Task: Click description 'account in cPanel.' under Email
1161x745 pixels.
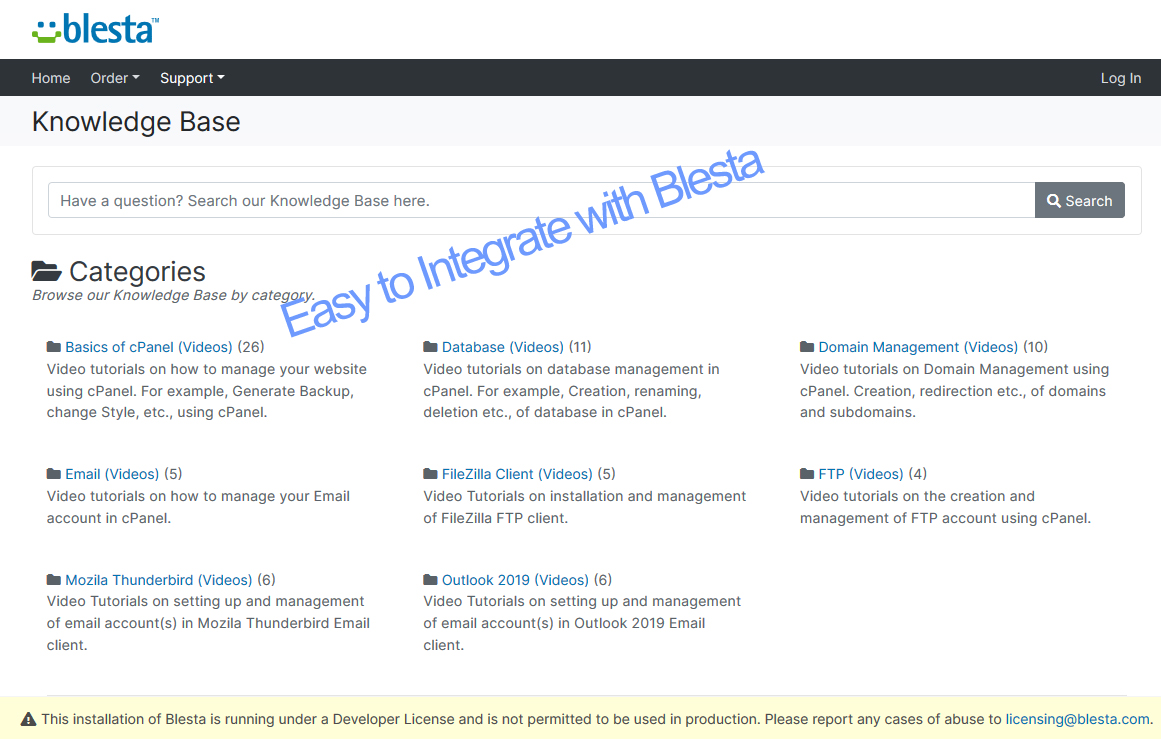Action: [109, 518]
